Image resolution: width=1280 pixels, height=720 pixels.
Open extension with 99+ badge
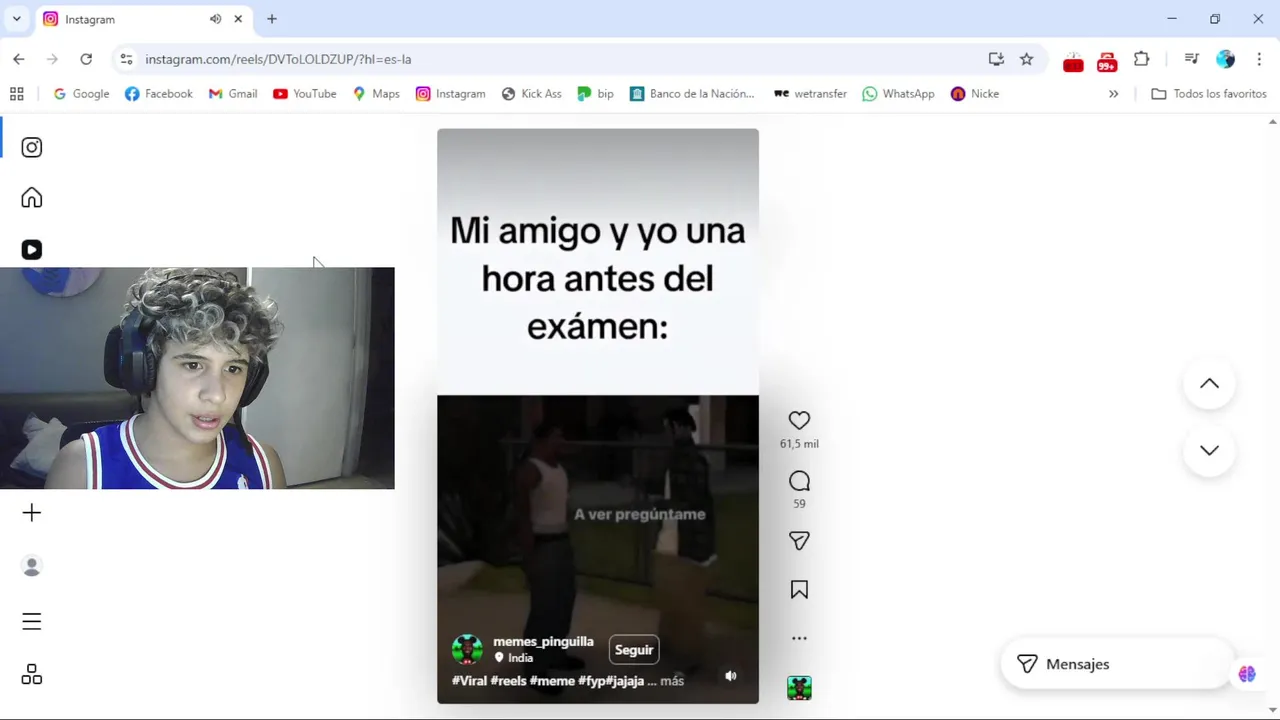pyautogui.click(x=1107, y=61)
